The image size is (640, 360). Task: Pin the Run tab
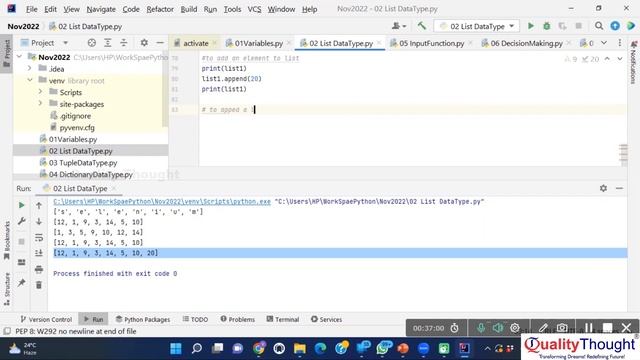pos(22,282)
